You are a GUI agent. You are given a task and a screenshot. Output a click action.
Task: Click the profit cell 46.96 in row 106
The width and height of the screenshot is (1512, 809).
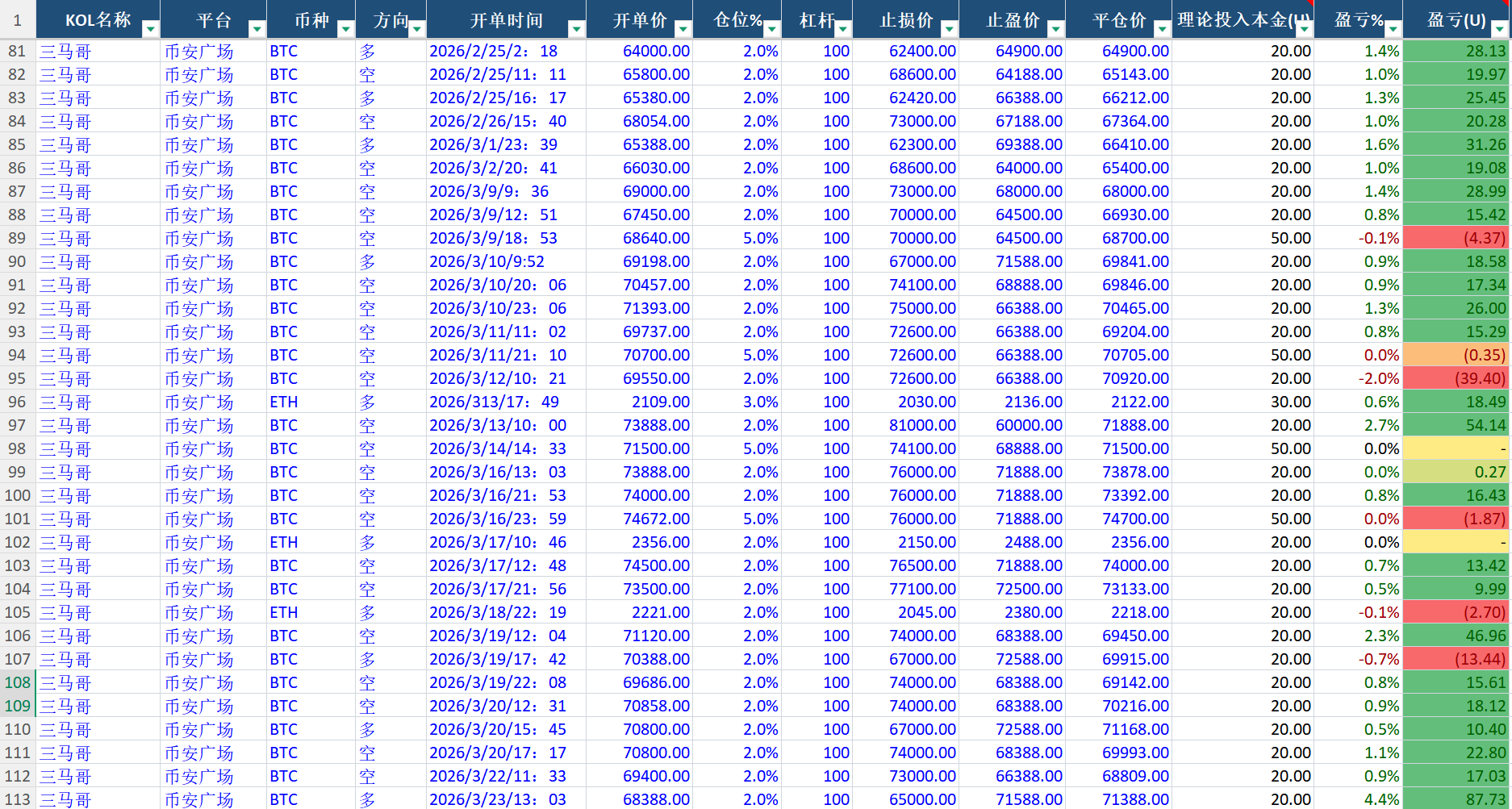pyautogui.click(x=1456, y=636)
